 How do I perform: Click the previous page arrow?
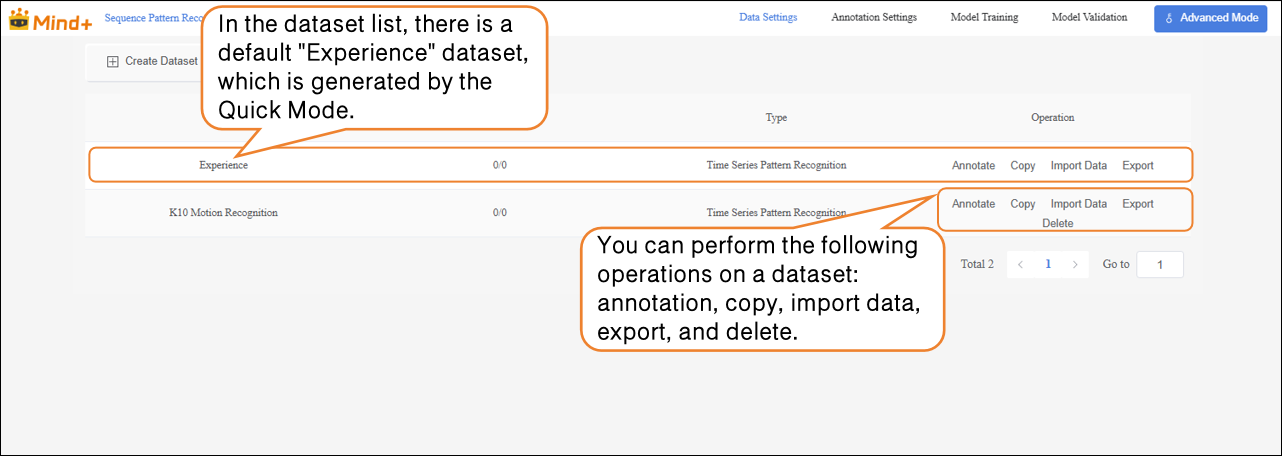tap(1020, 265)
